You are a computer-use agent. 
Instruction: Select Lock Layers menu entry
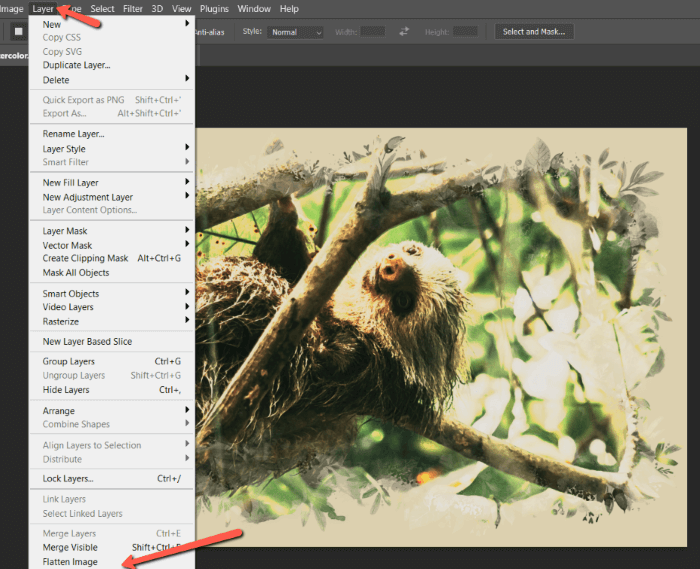pos(67,478)
